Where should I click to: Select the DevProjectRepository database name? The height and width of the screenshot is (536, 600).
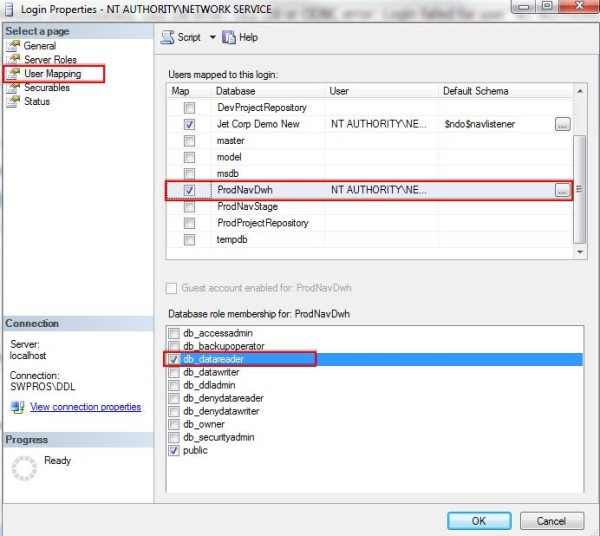point(262,108)
